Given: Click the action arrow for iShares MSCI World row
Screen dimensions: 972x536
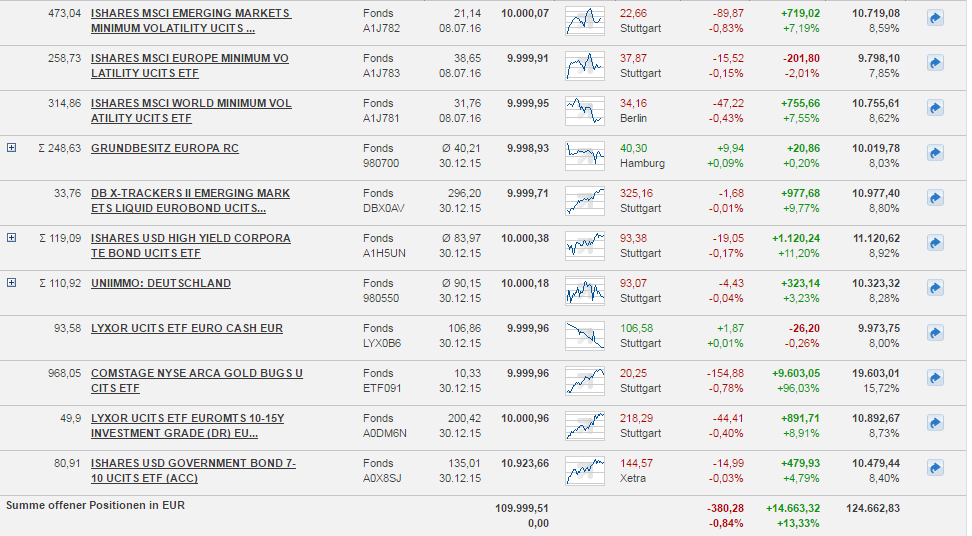Looking at the screenshot, I should click(x=935, y=109).
